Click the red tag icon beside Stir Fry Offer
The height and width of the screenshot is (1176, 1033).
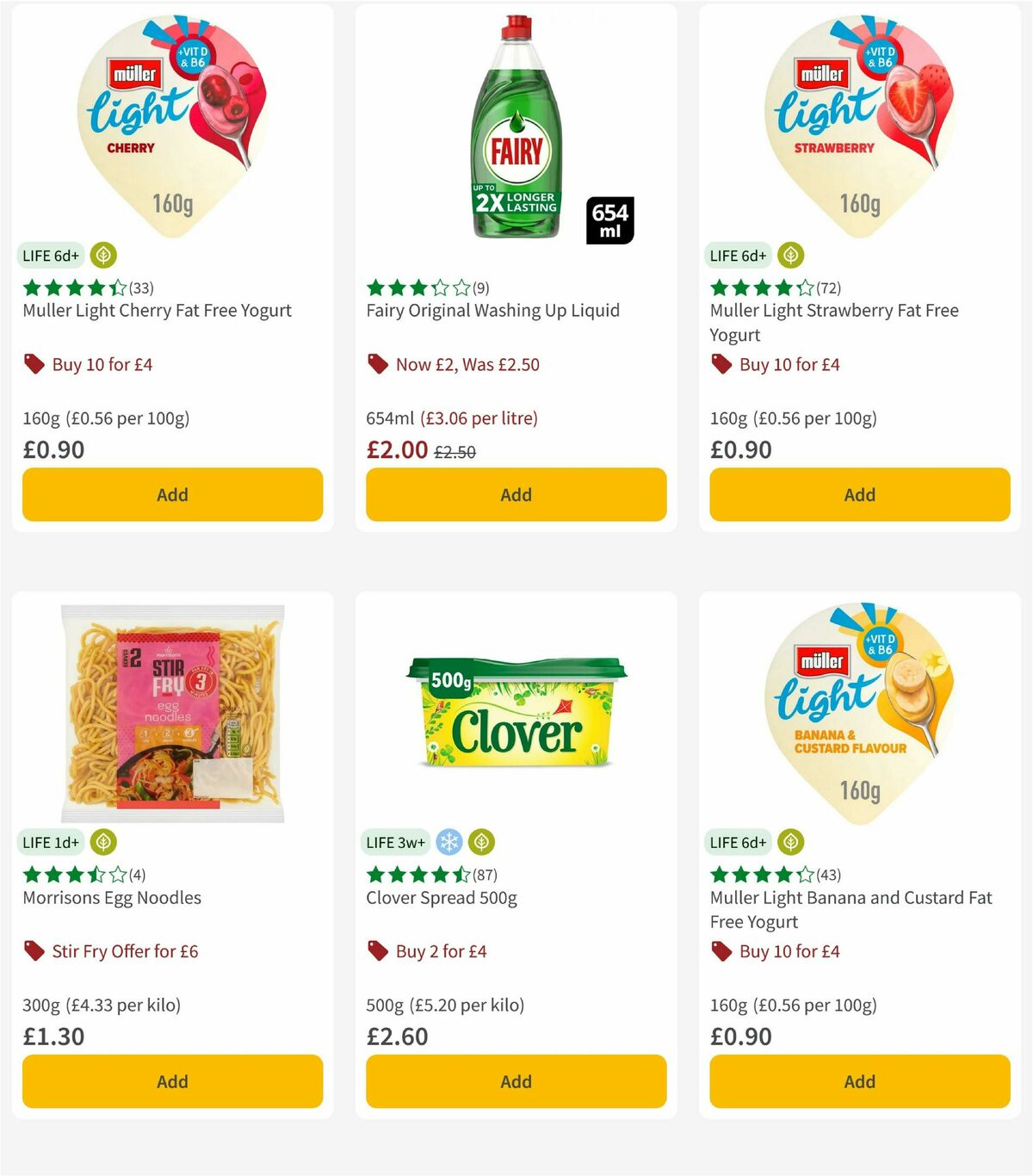coord(34,951)
